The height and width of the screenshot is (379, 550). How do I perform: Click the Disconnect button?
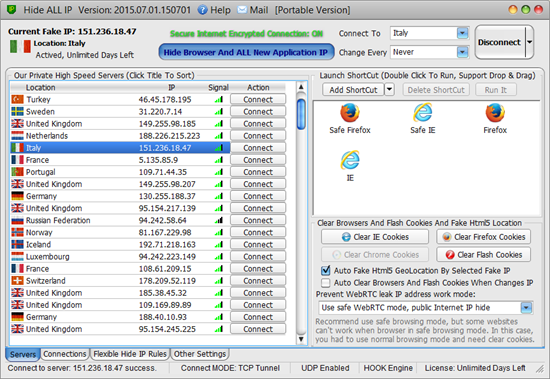[499, 42]
